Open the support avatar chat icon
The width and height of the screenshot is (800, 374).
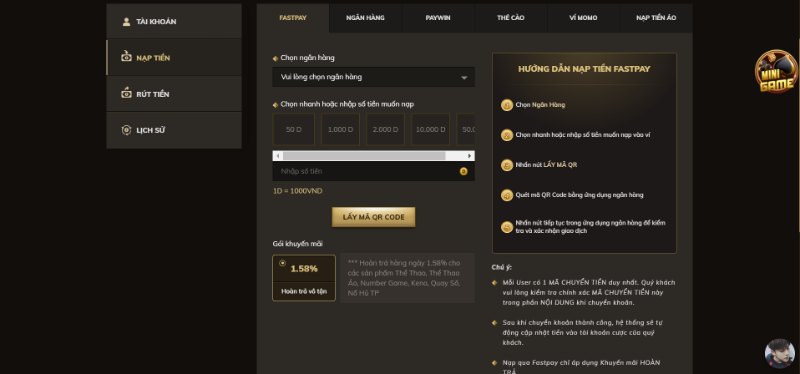point(780,353)
